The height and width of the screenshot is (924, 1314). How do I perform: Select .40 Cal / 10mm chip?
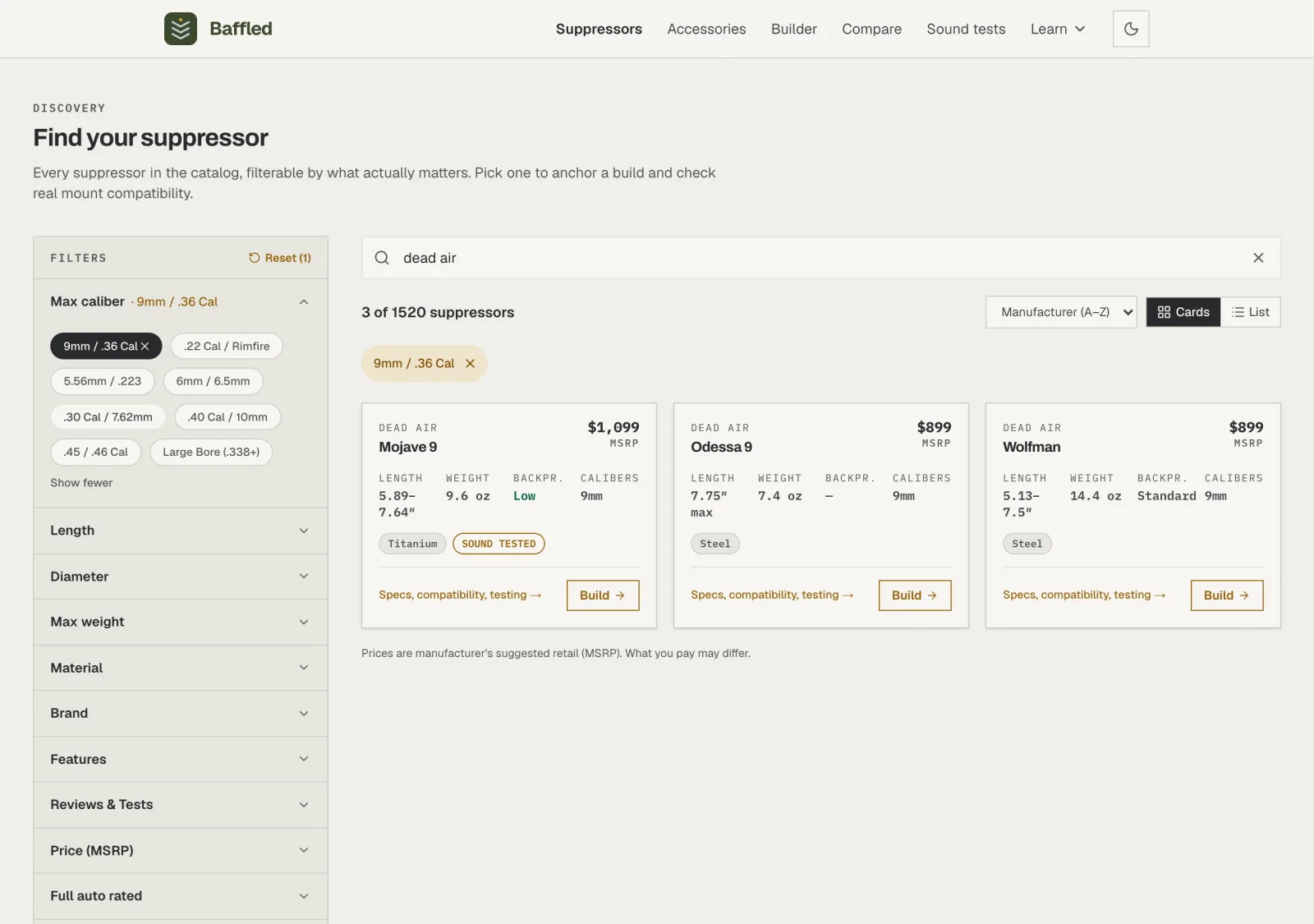pyautogui.click(x=227, y=417)
